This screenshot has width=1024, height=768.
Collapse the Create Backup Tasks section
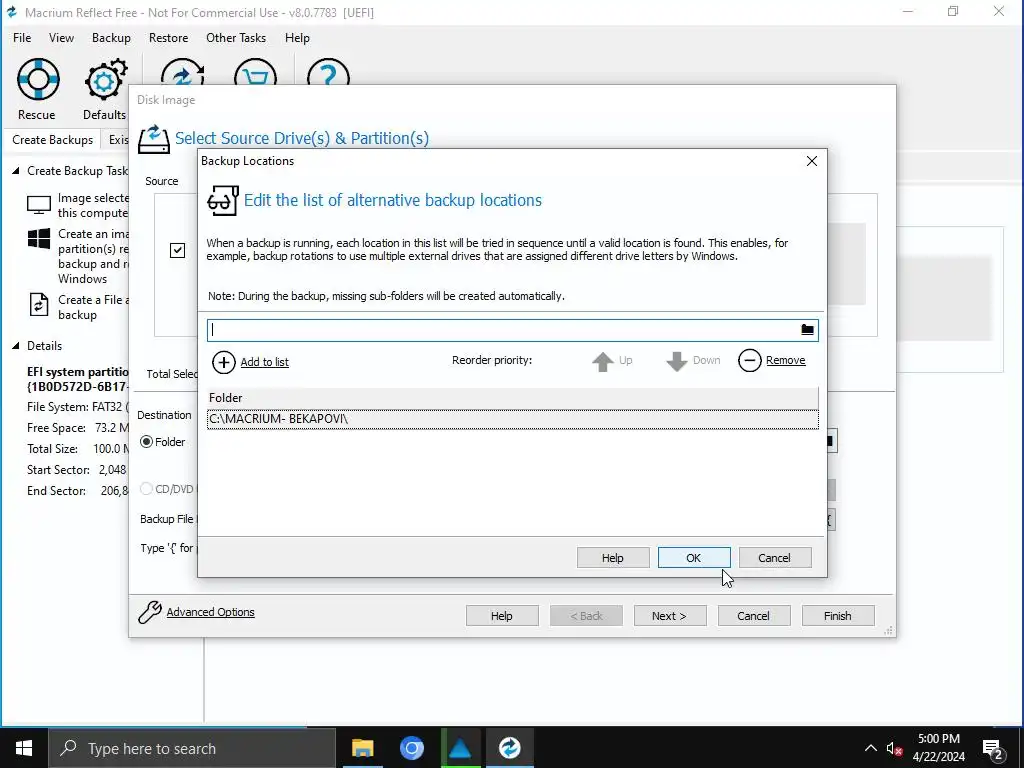[16, 171]
